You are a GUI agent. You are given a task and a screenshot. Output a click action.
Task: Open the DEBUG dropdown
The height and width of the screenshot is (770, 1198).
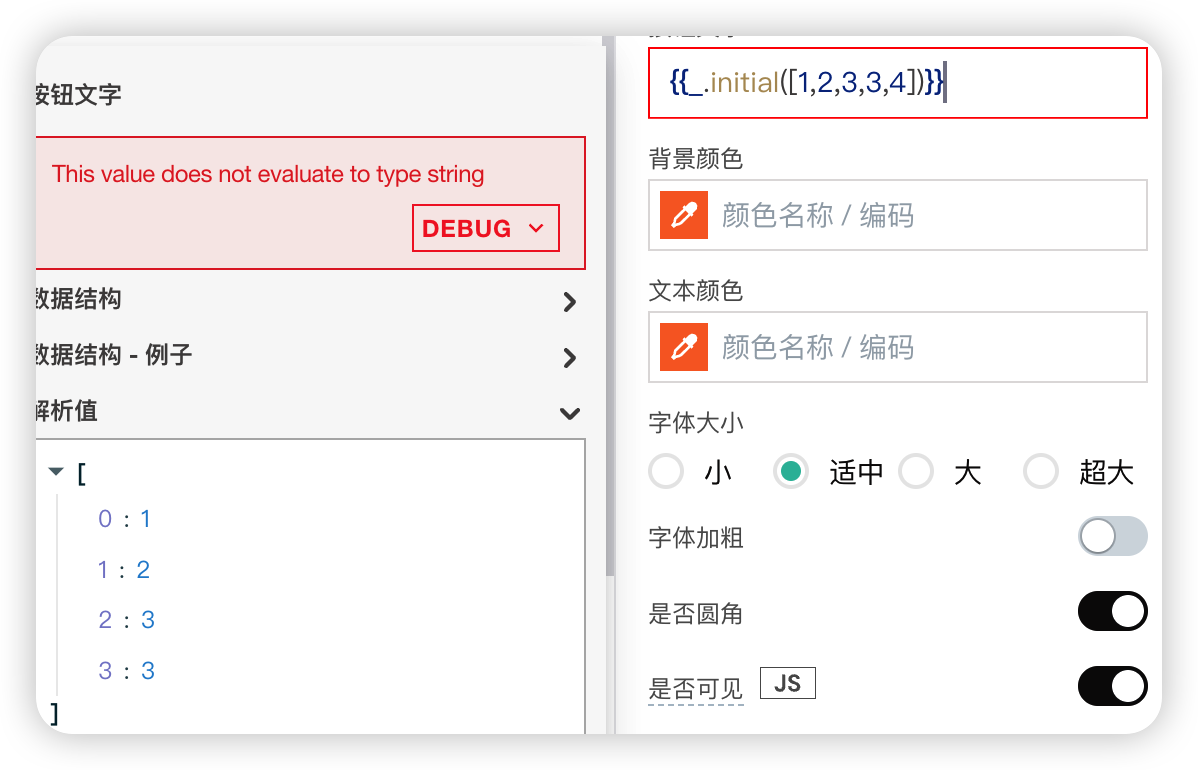click(485, 229)
